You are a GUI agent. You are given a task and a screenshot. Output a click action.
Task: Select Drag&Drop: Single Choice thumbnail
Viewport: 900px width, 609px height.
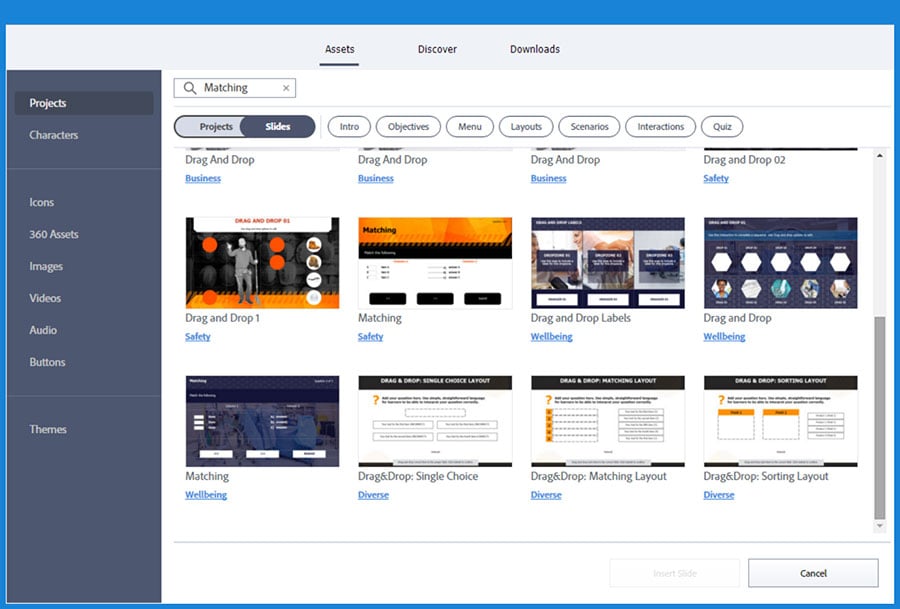(x=435, y=421)
